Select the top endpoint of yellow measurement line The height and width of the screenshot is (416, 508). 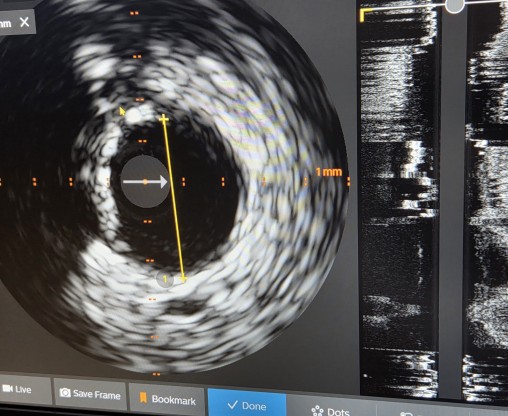[163, 119]
